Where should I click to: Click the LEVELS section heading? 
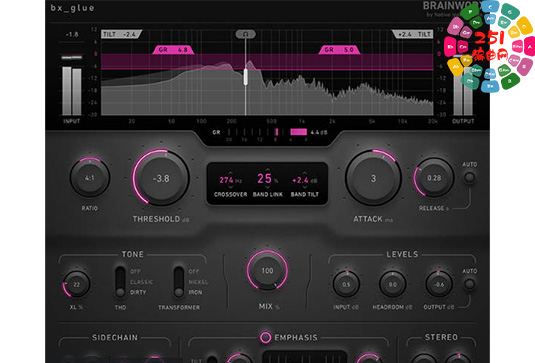click(x=402, y=254)
